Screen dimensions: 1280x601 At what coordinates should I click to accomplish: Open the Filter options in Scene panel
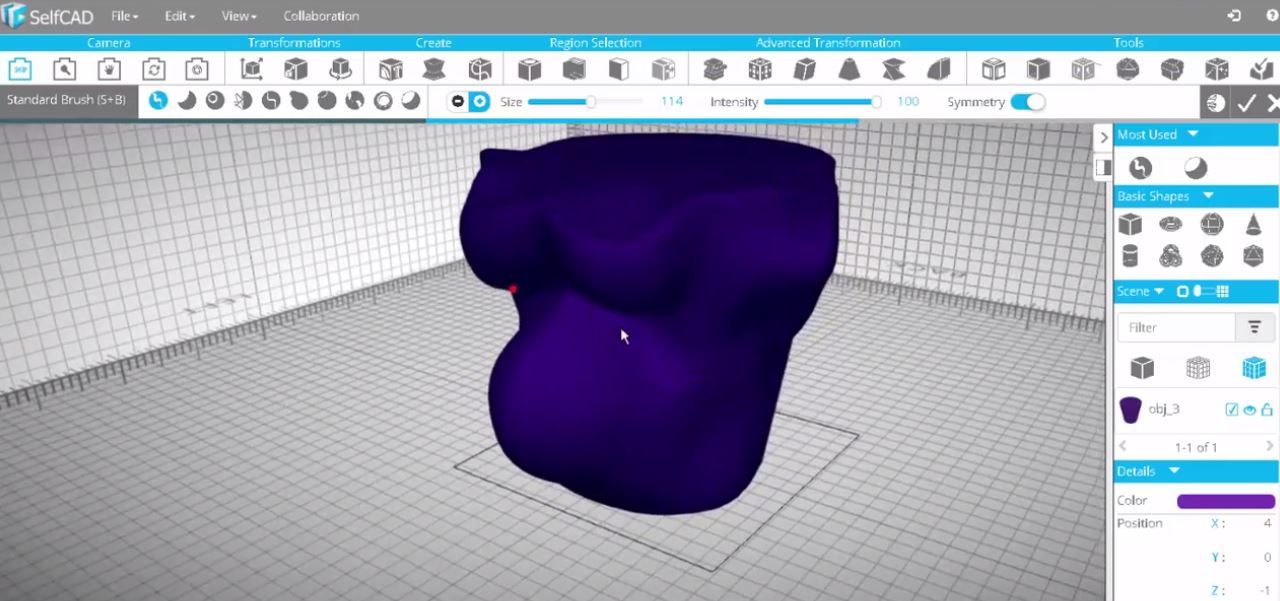(x=1254, y=327)
